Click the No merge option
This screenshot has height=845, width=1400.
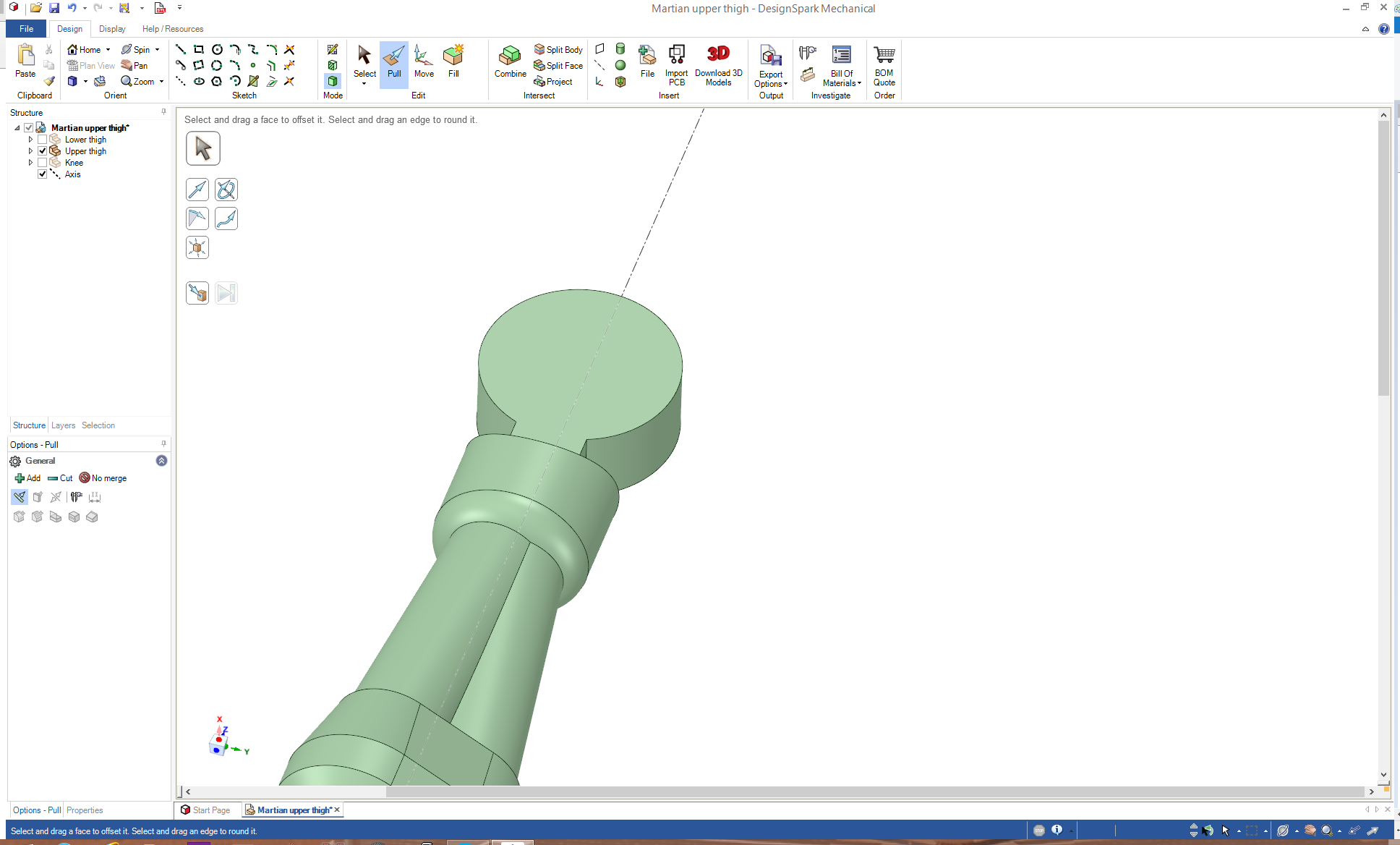(x=103, y=478)
